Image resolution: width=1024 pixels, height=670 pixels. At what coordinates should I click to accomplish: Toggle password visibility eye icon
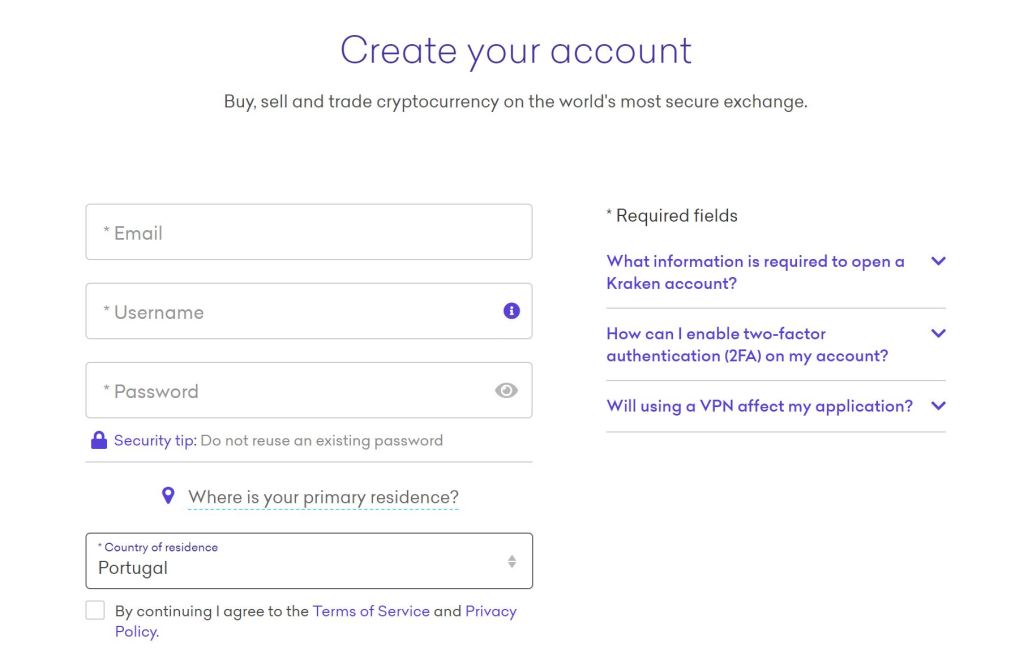[x=506, y=391]
